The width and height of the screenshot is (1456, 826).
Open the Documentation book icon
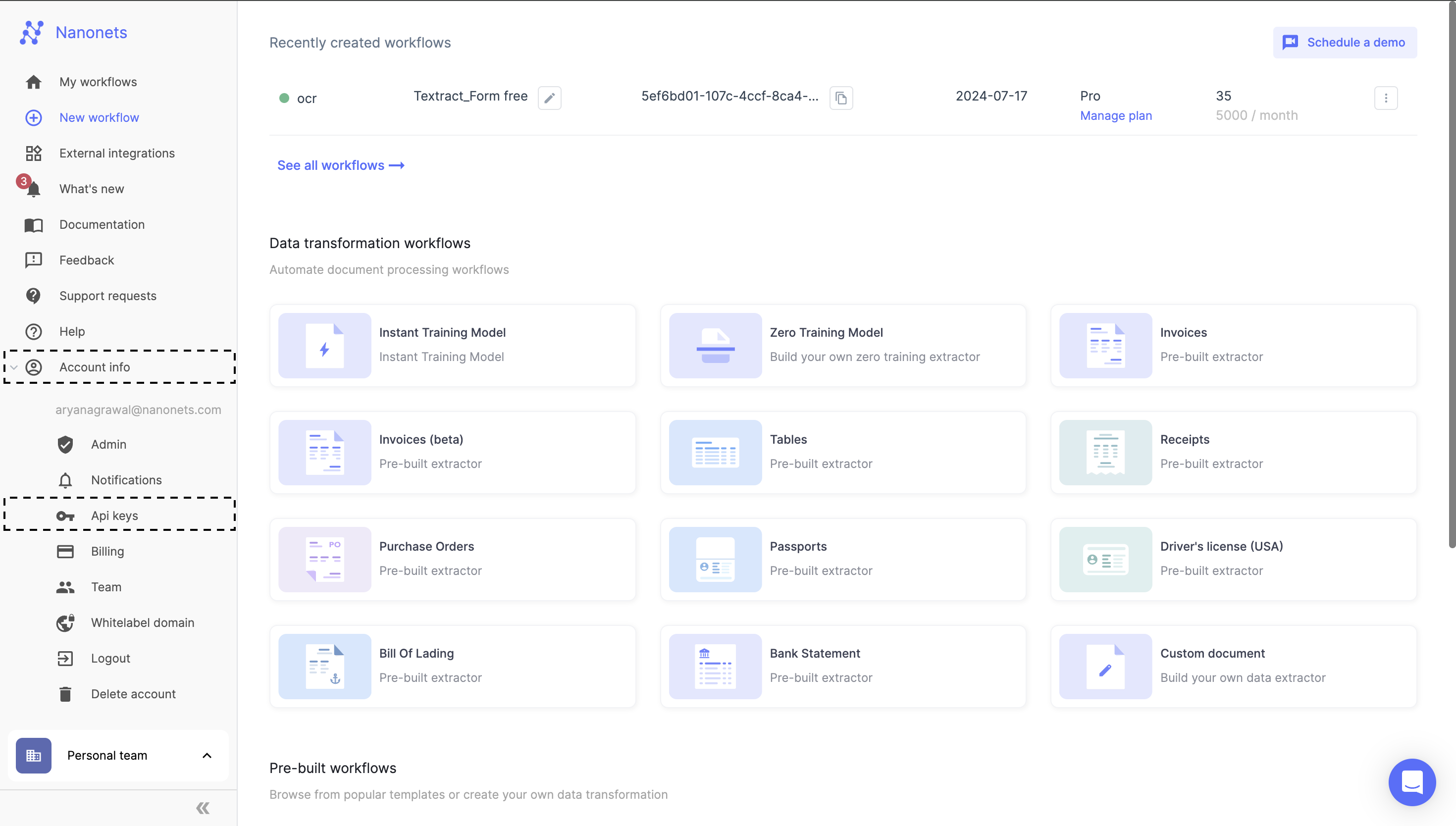(x=34, y=225)
